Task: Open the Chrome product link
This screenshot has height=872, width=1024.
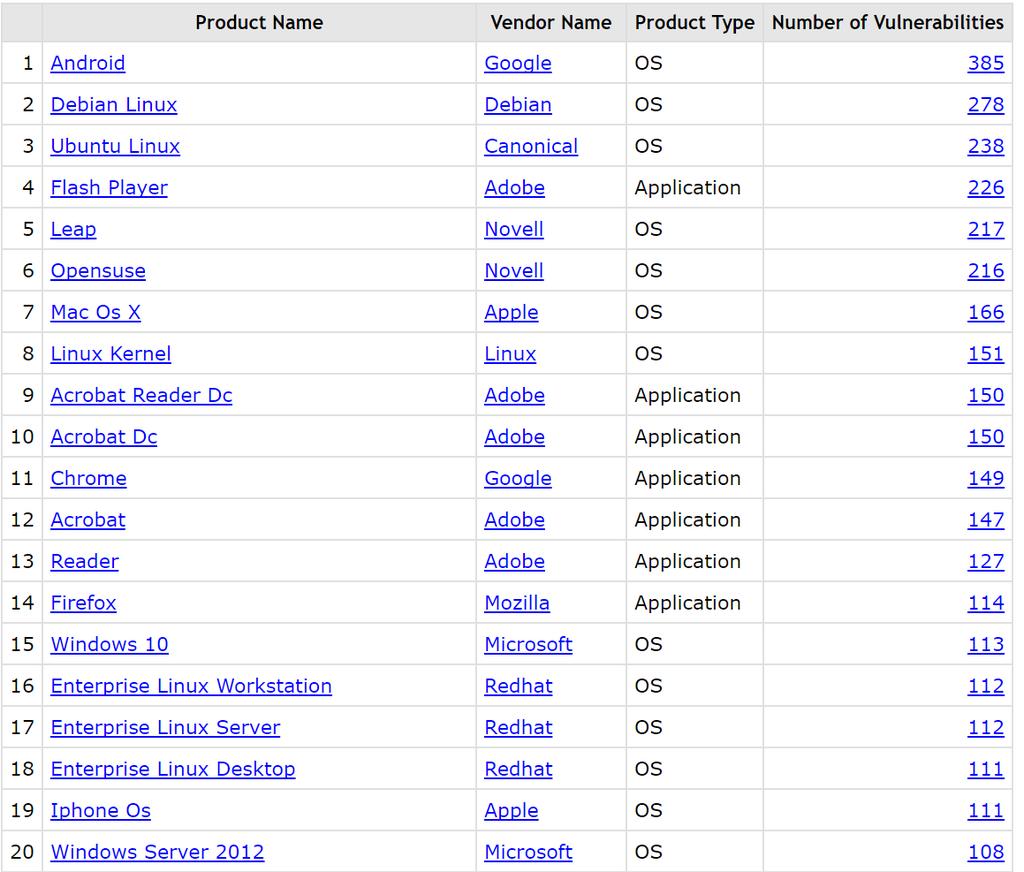Action: click(x=89, y=479)
